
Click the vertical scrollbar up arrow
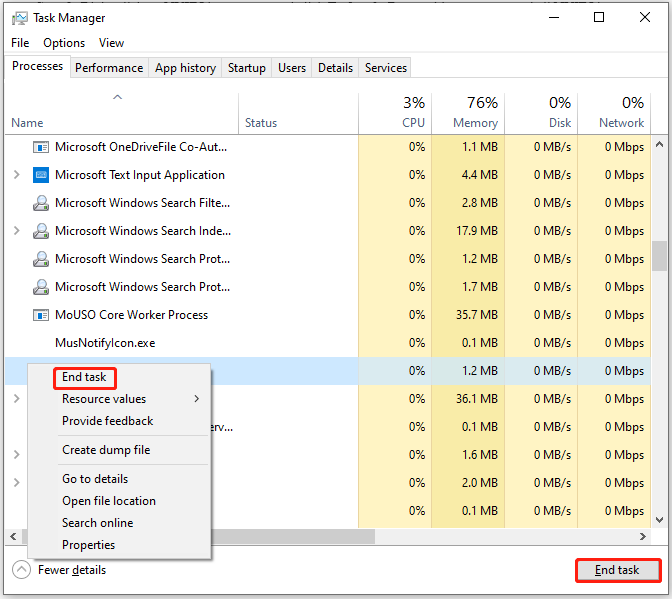[660, 145]
